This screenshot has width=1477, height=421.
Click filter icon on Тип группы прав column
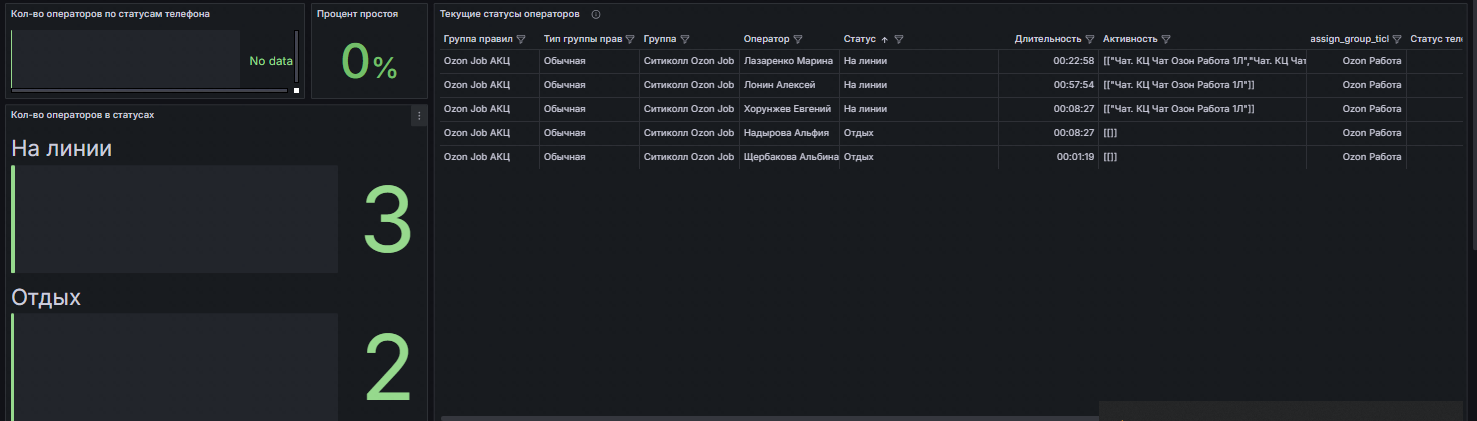(x=630, y=39)
